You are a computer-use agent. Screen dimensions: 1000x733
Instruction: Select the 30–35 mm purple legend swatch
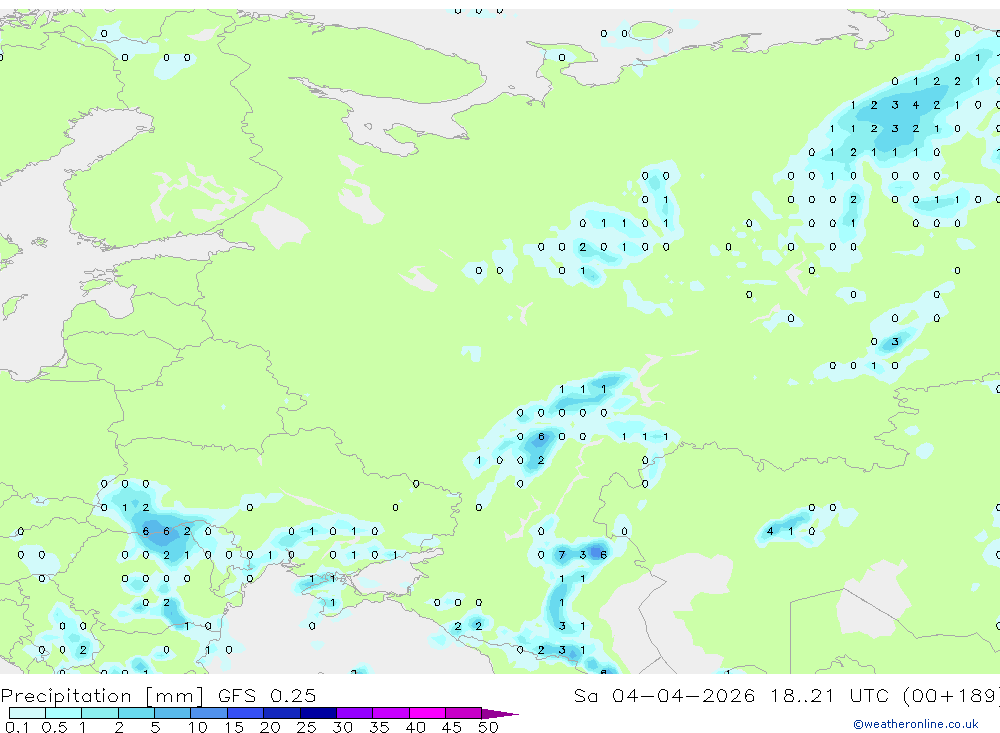pyautogui.click(x=354, y=713)
